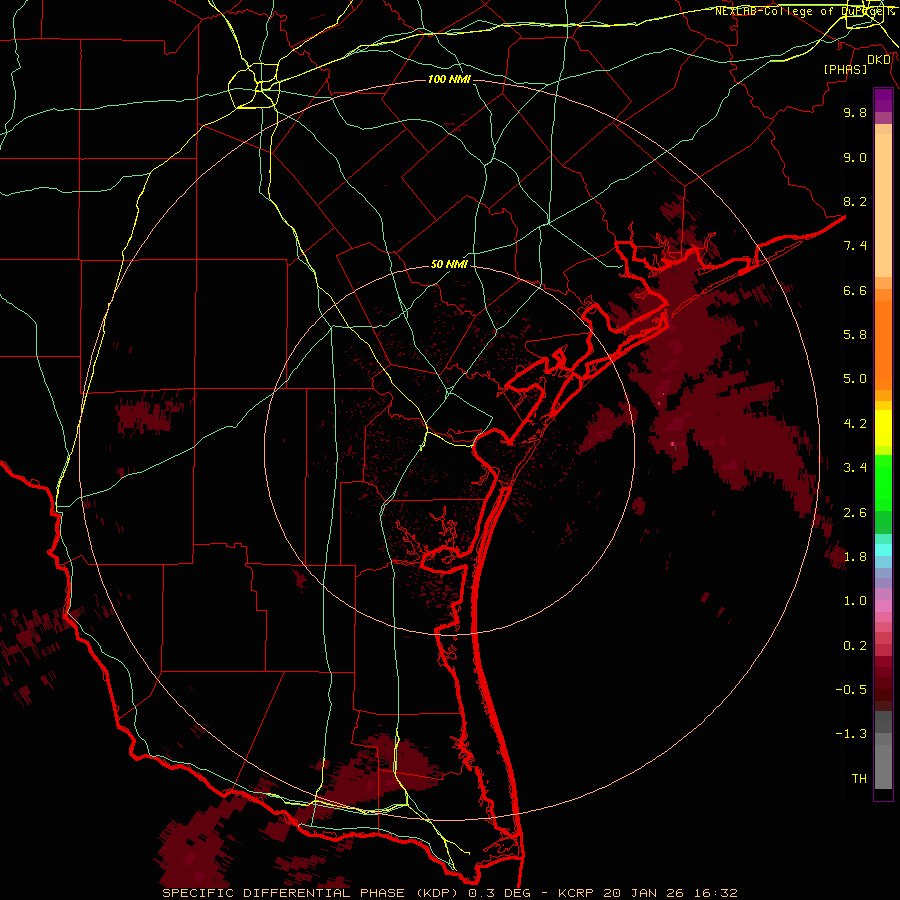Screen dimensions: 900x900
Task: Click the TH threshold legend label
Action: click(859, 779)
